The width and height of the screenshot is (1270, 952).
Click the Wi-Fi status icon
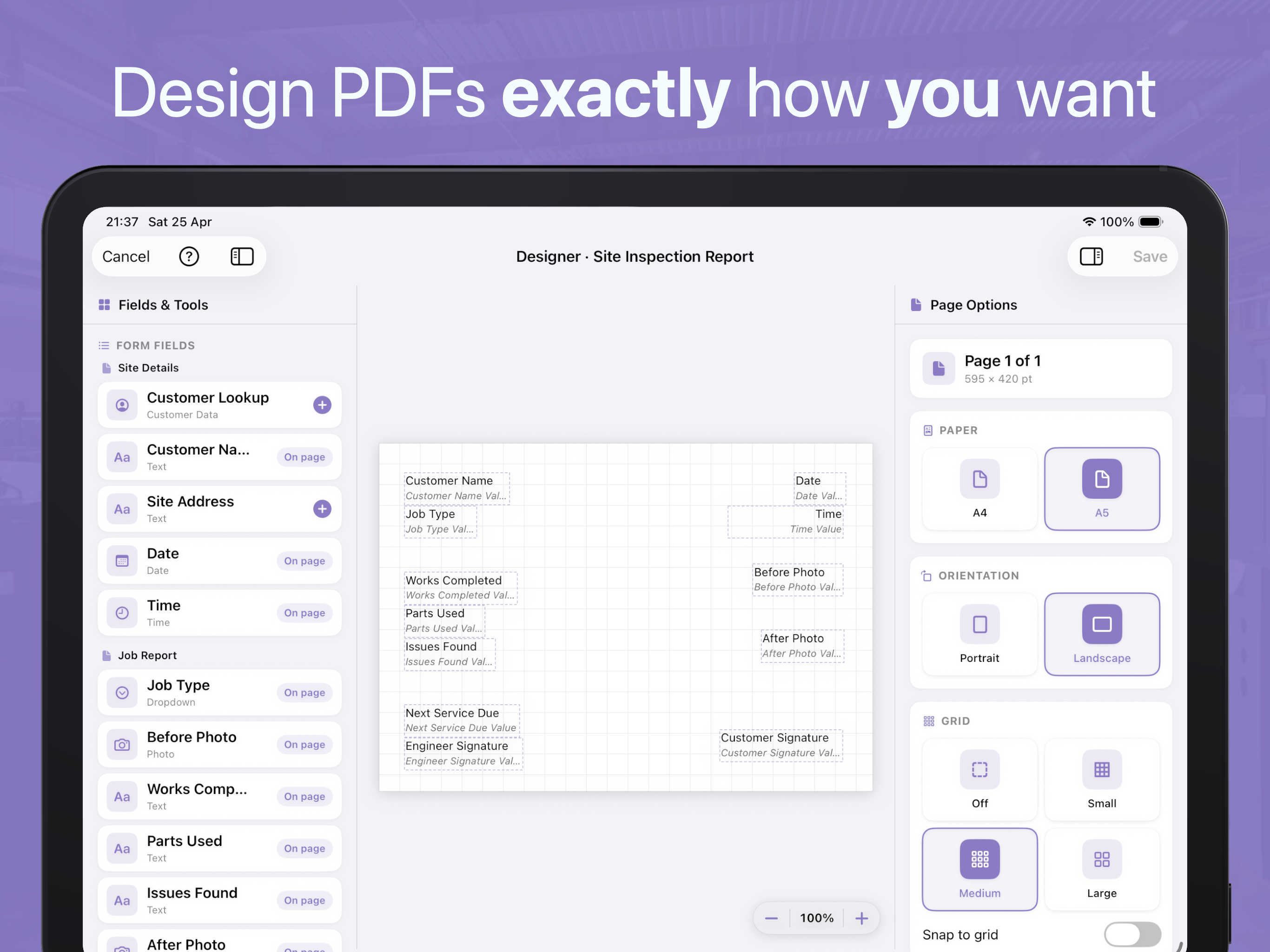click(1089, 222)
